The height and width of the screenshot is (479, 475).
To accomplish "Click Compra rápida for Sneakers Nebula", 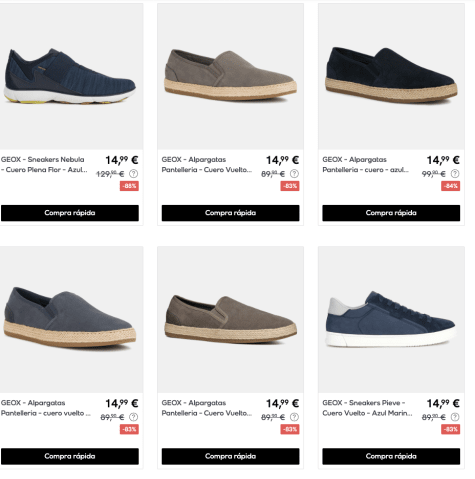I will click(70, 213).
